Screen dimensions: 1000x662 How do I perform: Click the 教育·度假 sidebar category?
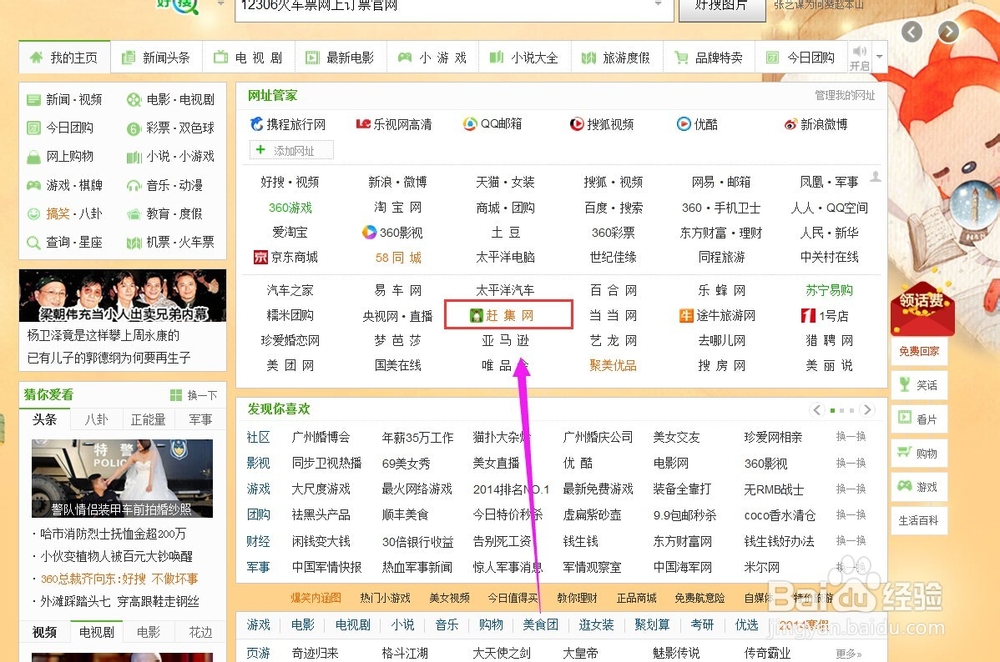pyautogui.click(x=165, y=214)
